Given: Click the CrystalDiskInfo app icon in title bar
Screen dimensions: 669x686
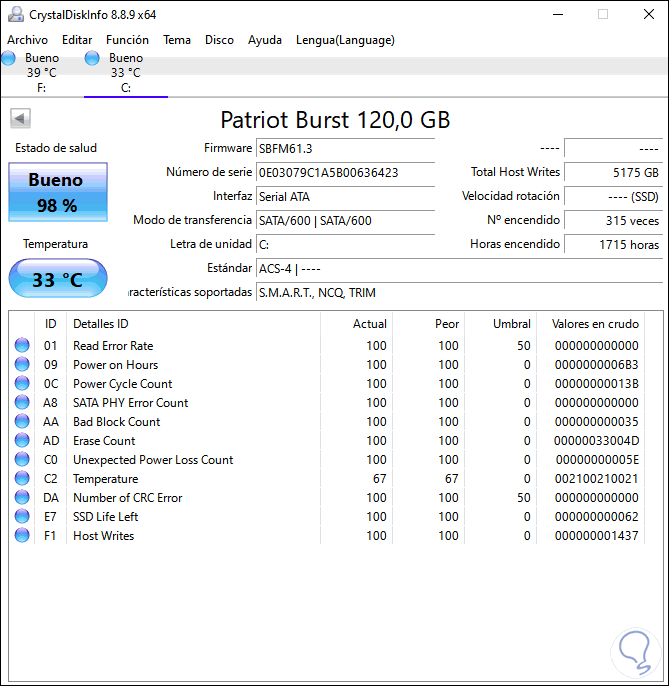Looking at the screenshot, I should [16, 14].
